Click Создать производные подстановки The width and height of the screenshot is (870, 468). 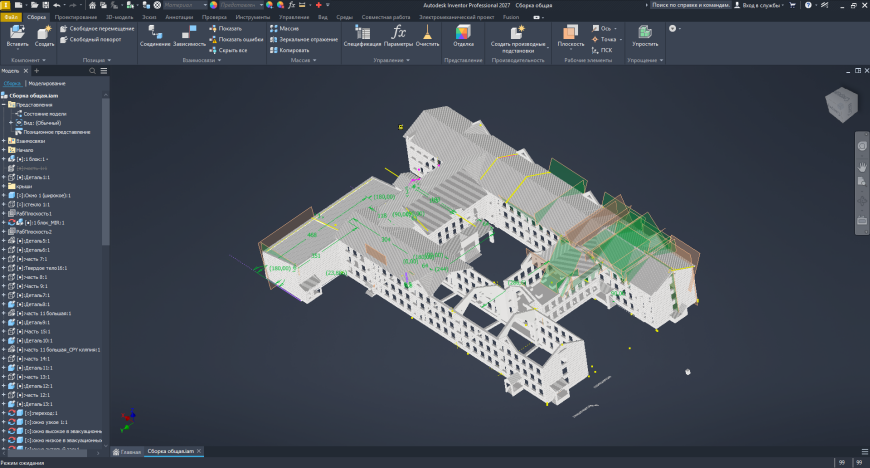[518, 39]
